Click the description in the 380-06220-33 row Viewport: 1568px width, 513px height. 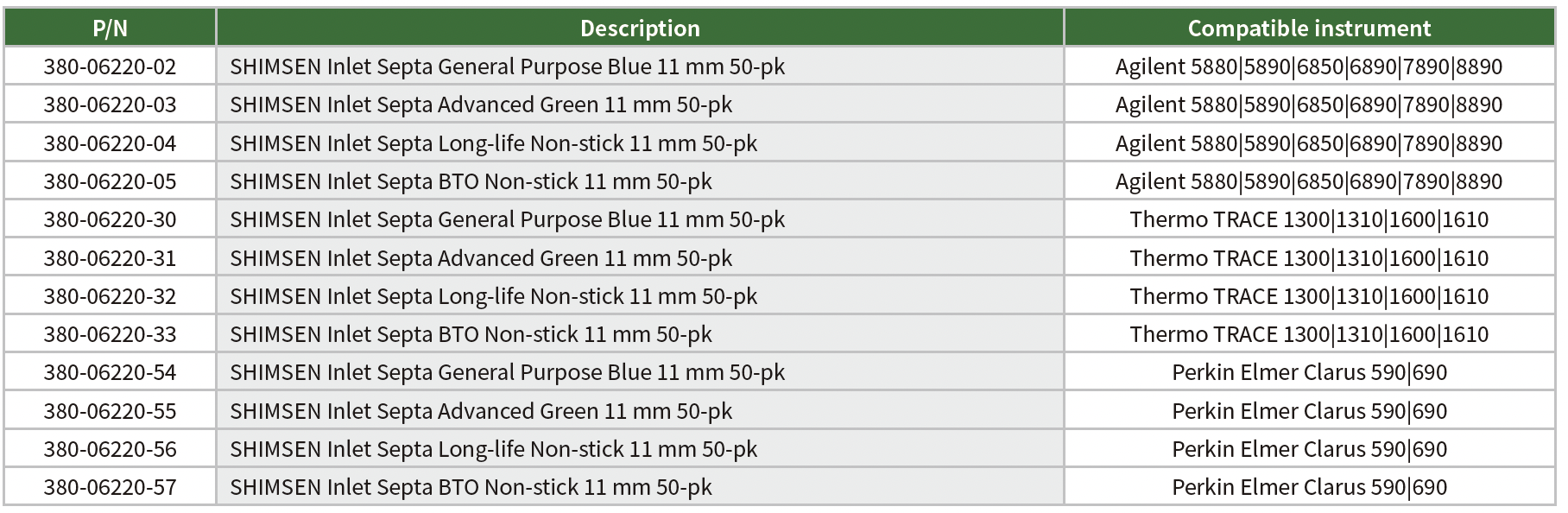tap(471, 334)
